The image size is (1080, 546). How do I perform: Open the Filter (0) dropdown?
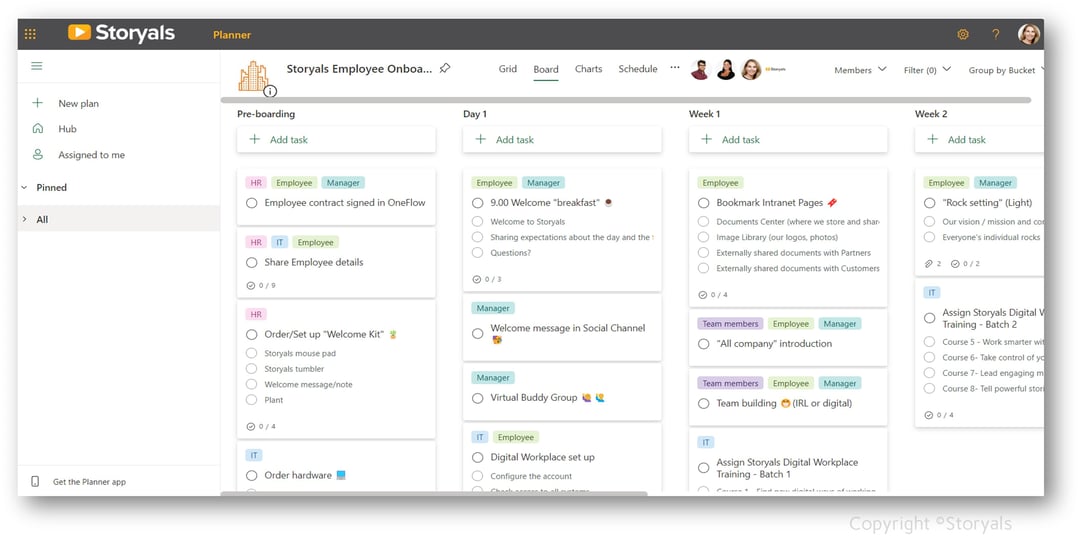(927, 70)
